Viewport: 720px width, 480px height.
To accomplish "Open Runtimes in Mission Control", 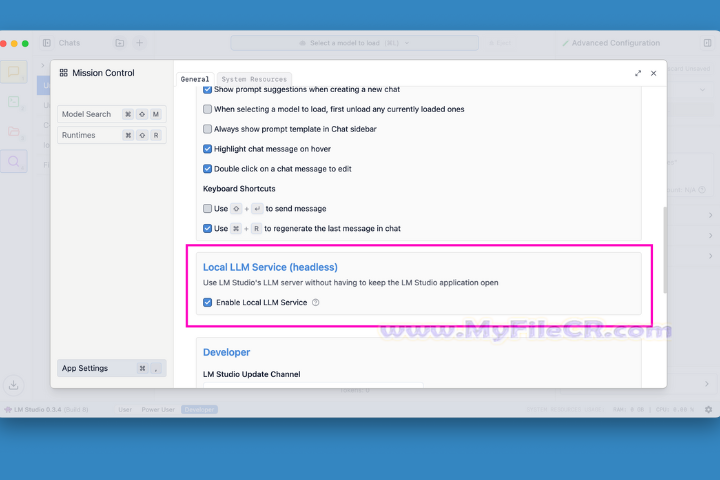I will (112, 135).
